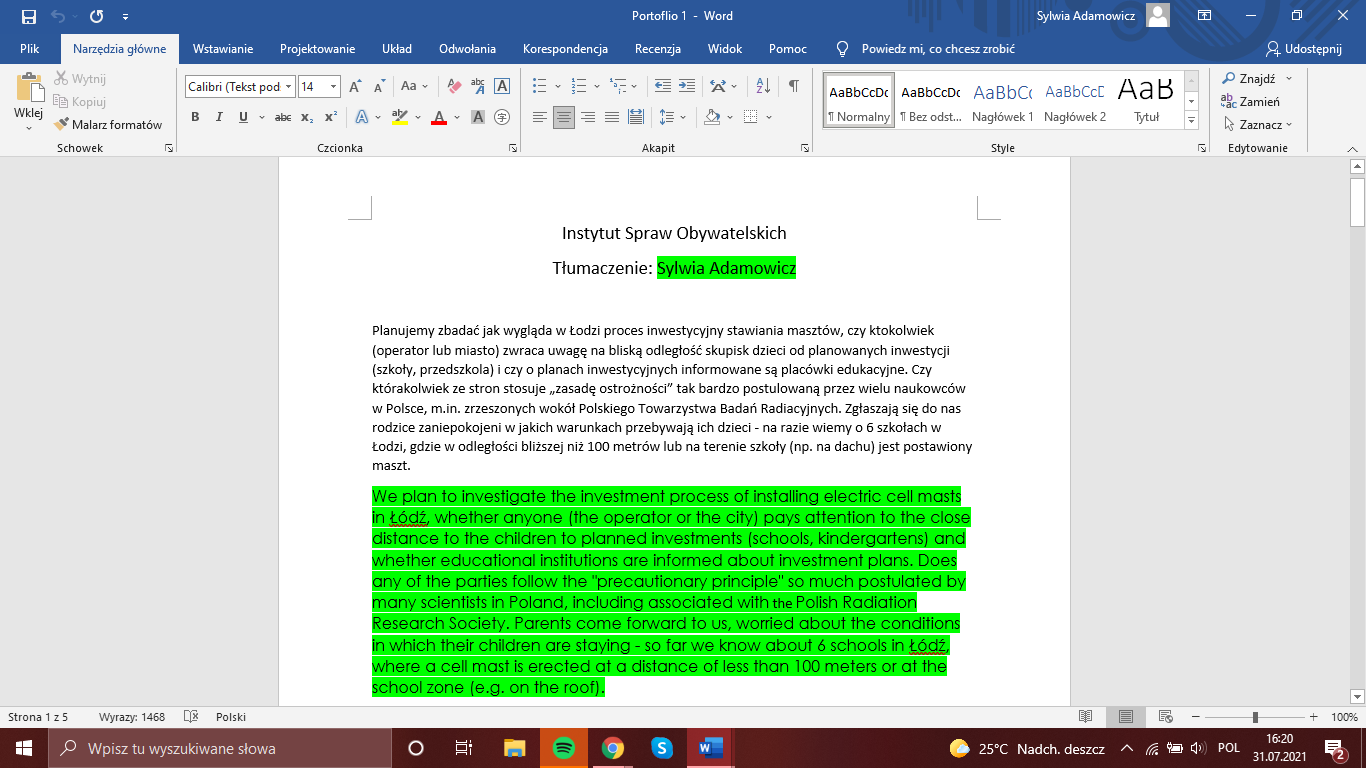This screenshot has width=1366, height=768.
Task: Click the Wklej paste clipboard icon
Action: point(29,88)
